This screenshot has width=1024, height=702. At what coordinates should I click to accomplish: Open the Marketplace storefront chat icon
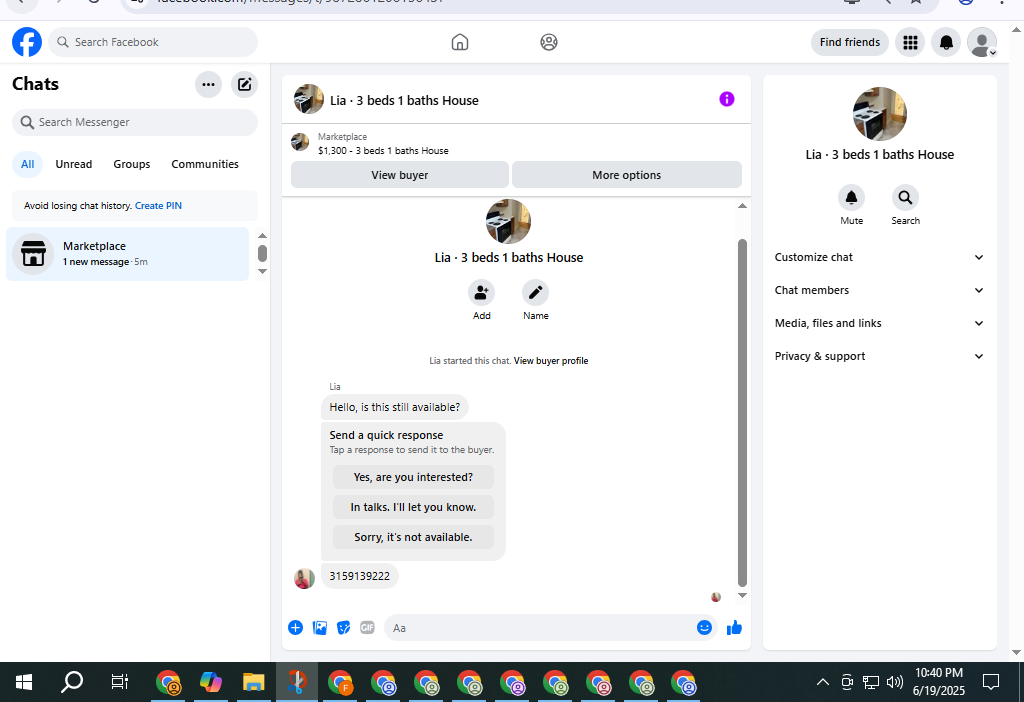tap(33, 254)
